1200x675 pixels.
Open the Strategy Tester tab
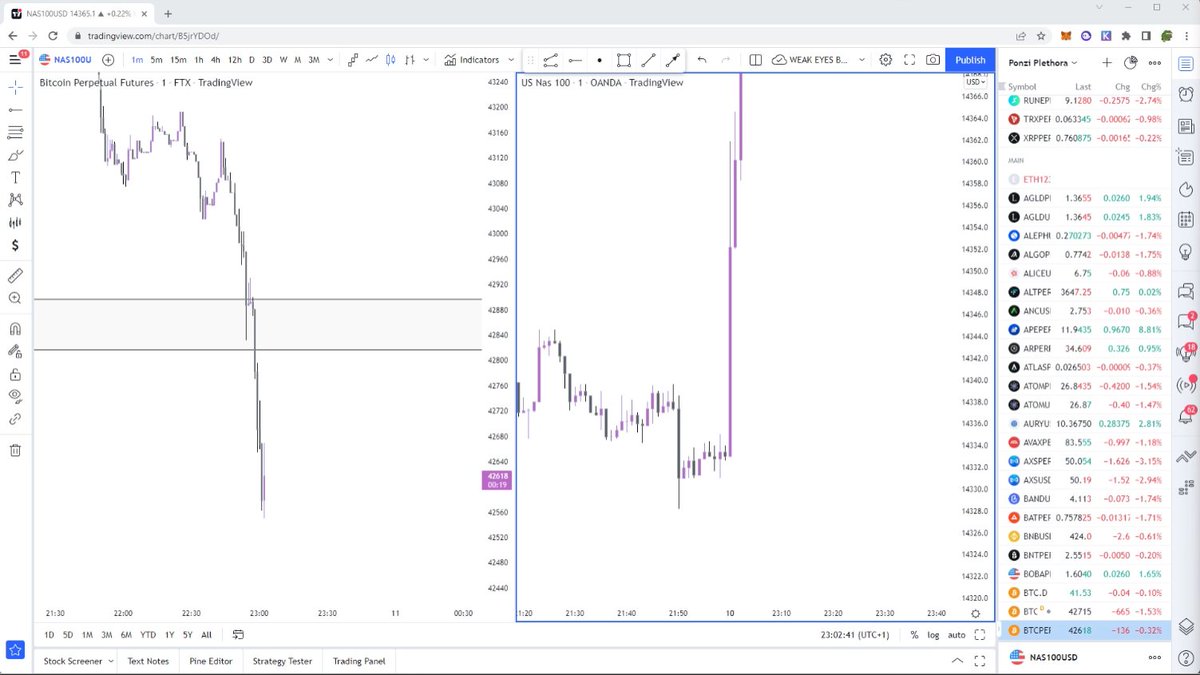coord(282,661)
